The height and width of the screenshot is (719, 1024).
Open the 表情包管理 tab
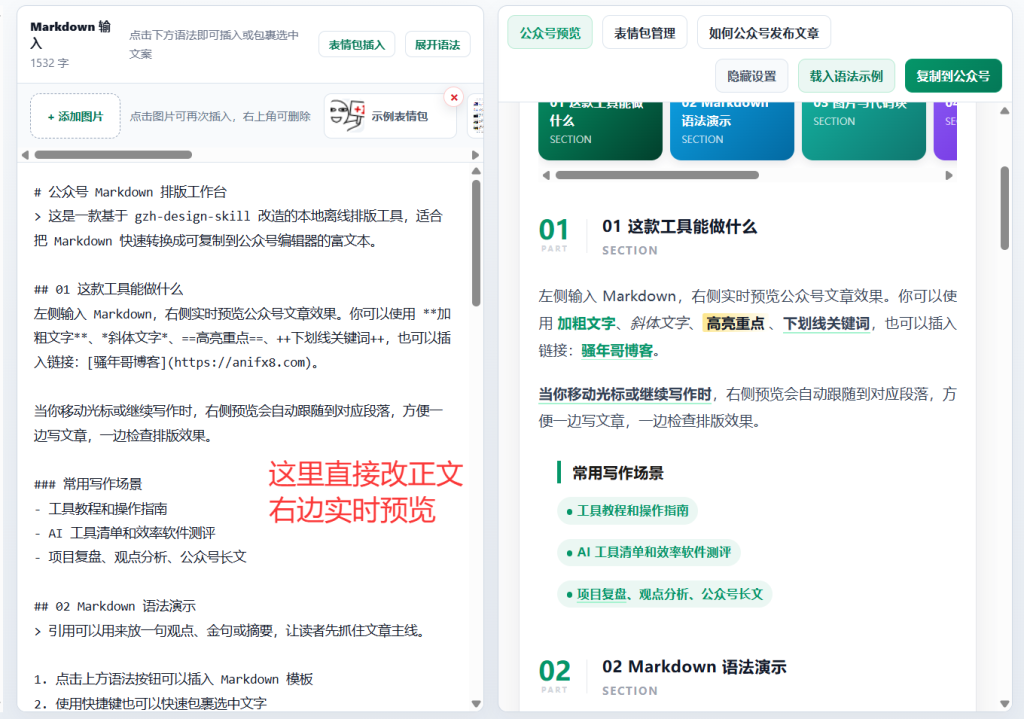[x=645, y=33]
